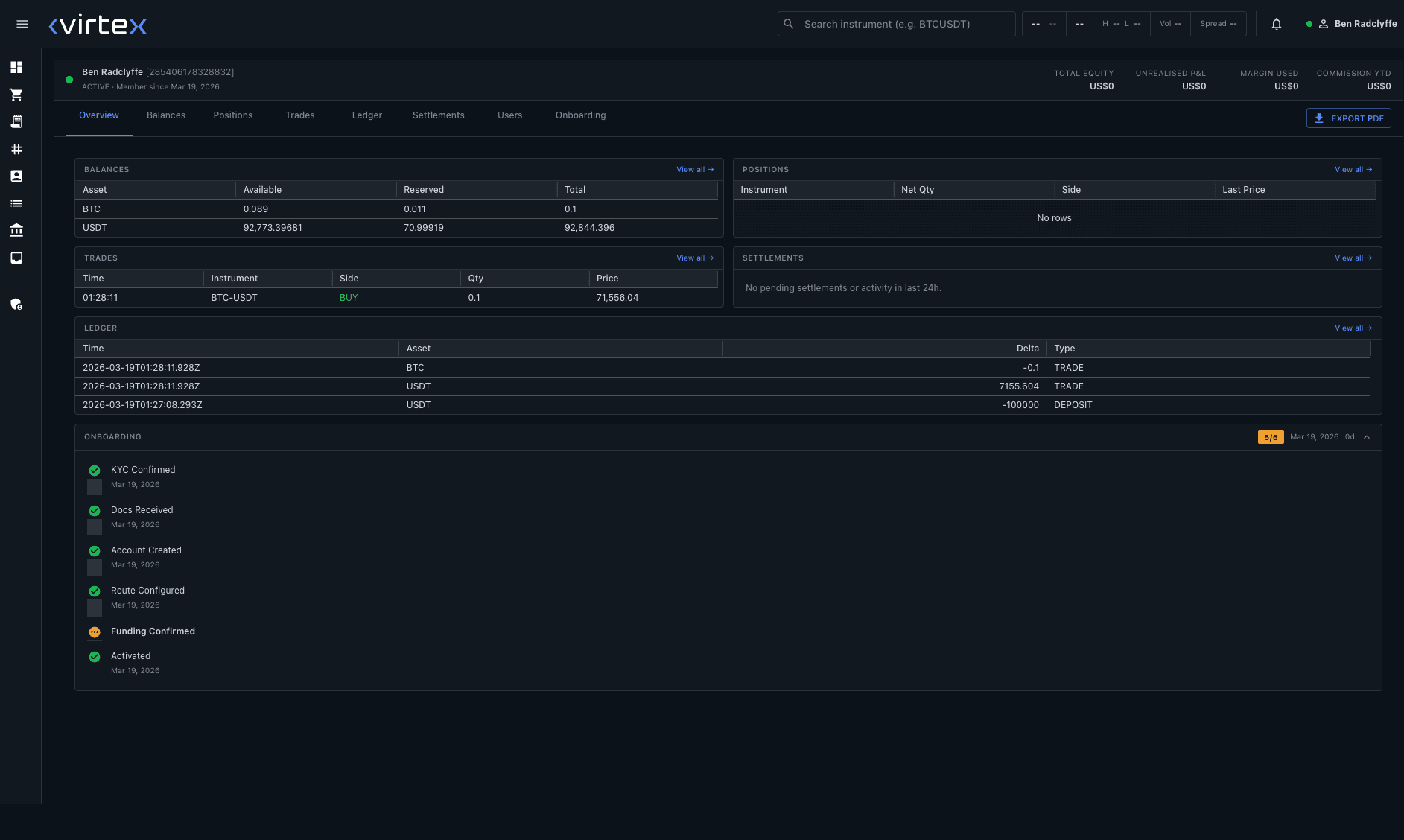Toggle the Activated step checkmark
1404x840 pixels.
pyautogui.click(x=95, y=657)
